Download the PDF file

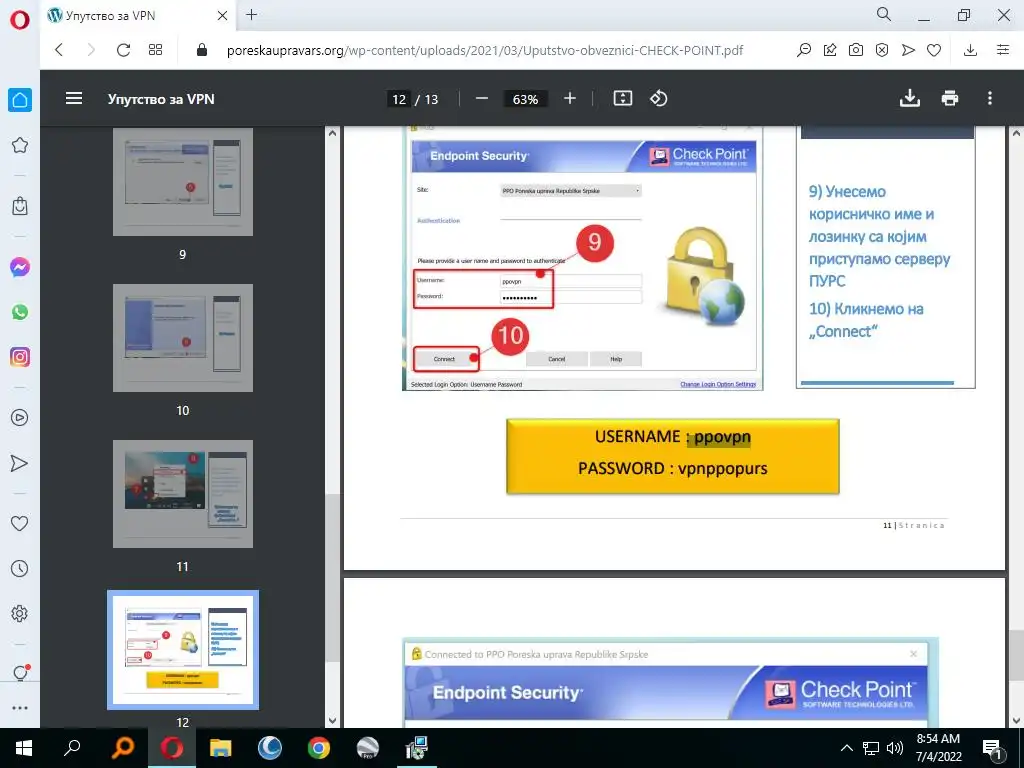910,98
